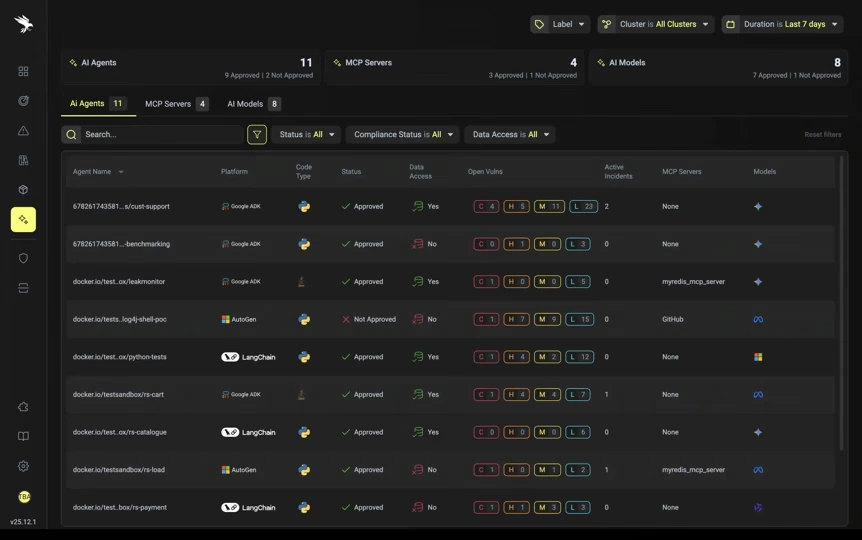This screenshot has height=540, width=862.
Task: Click myredis_mcp_server in leakmonitor row
Action: pos(693,282)
